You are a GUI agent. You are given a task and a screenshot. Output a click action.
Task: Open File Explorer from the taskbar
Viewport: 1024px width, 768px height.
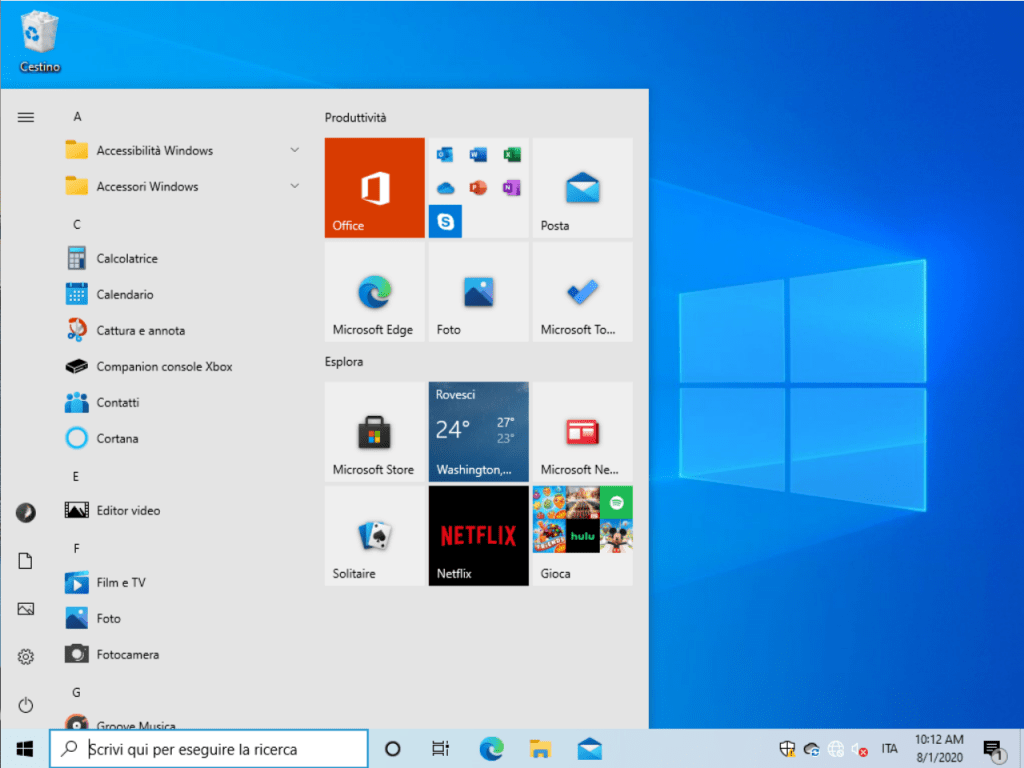(540, 748)
